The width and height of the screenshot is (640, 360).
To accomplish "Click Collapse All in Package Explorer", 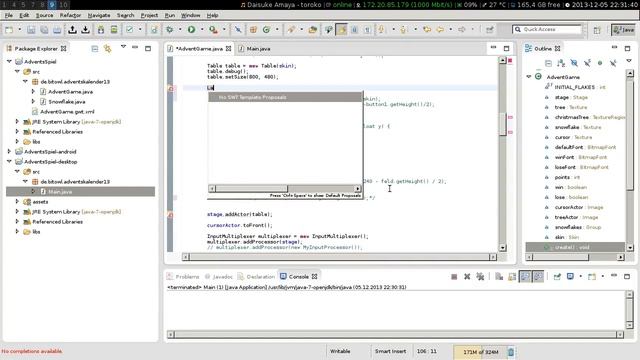I will coord(95,49).
